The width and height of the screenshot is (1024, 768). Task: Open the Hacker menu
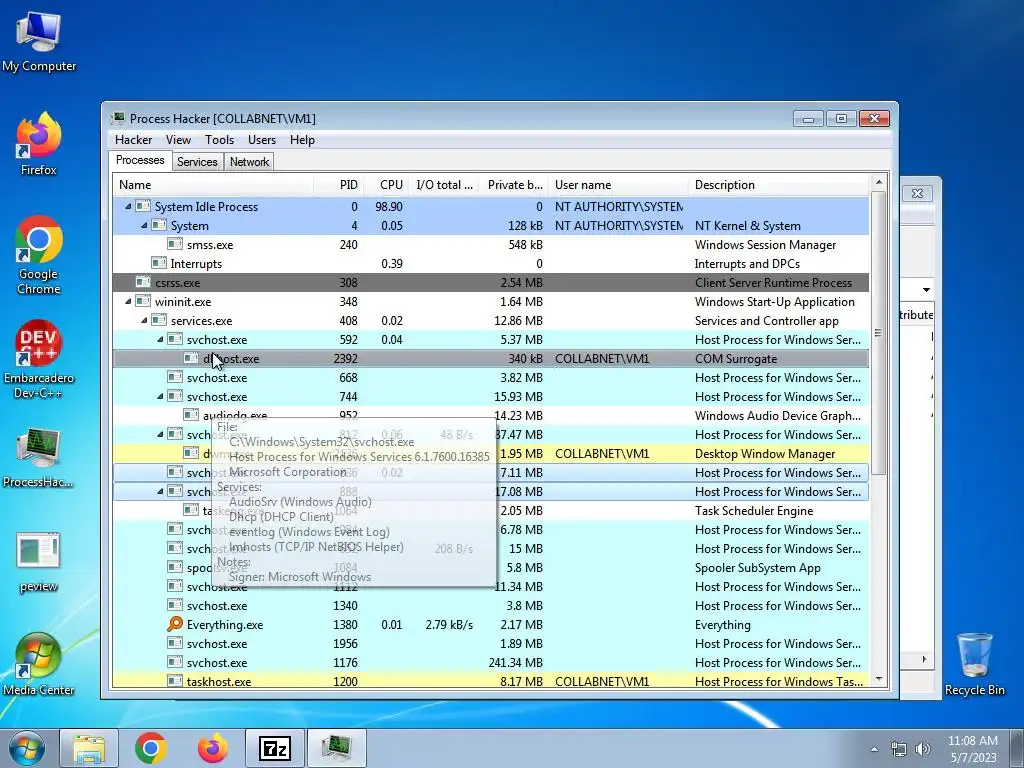[x=133, y=140]
